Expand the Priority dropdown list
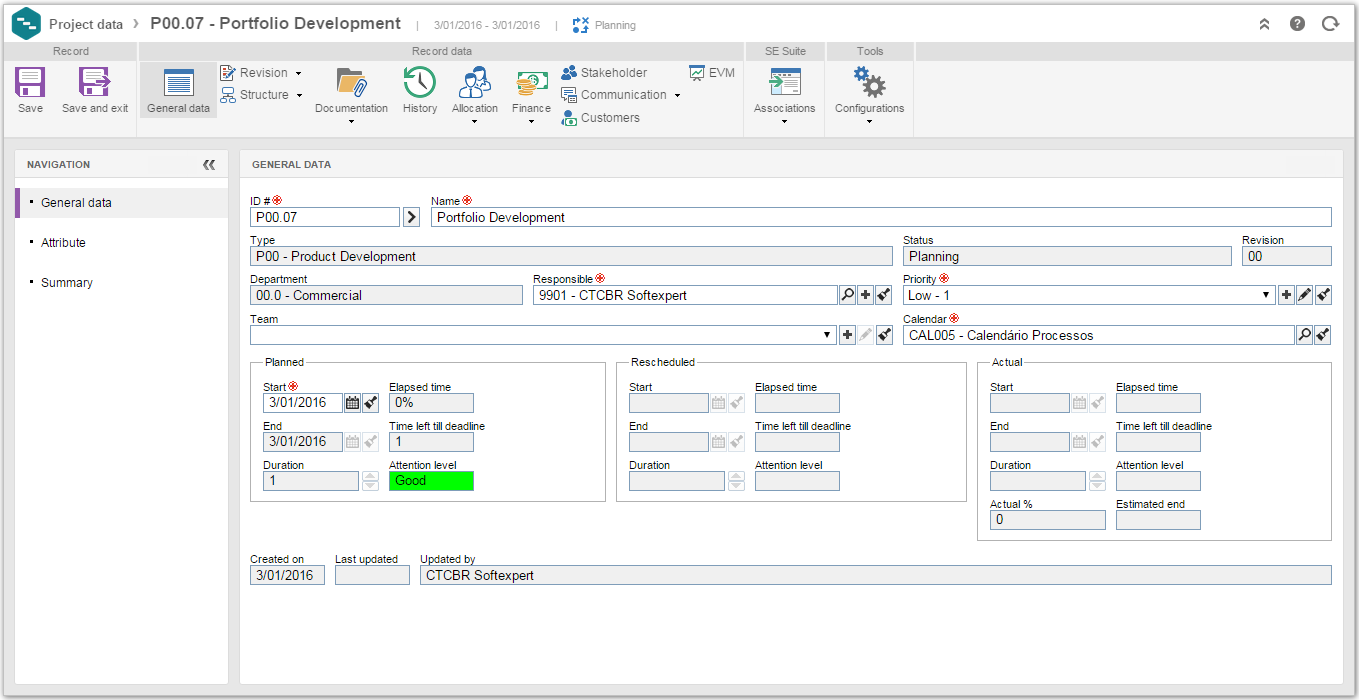The height and width of the screenshot is (700, 1359). pos(1267,295)
